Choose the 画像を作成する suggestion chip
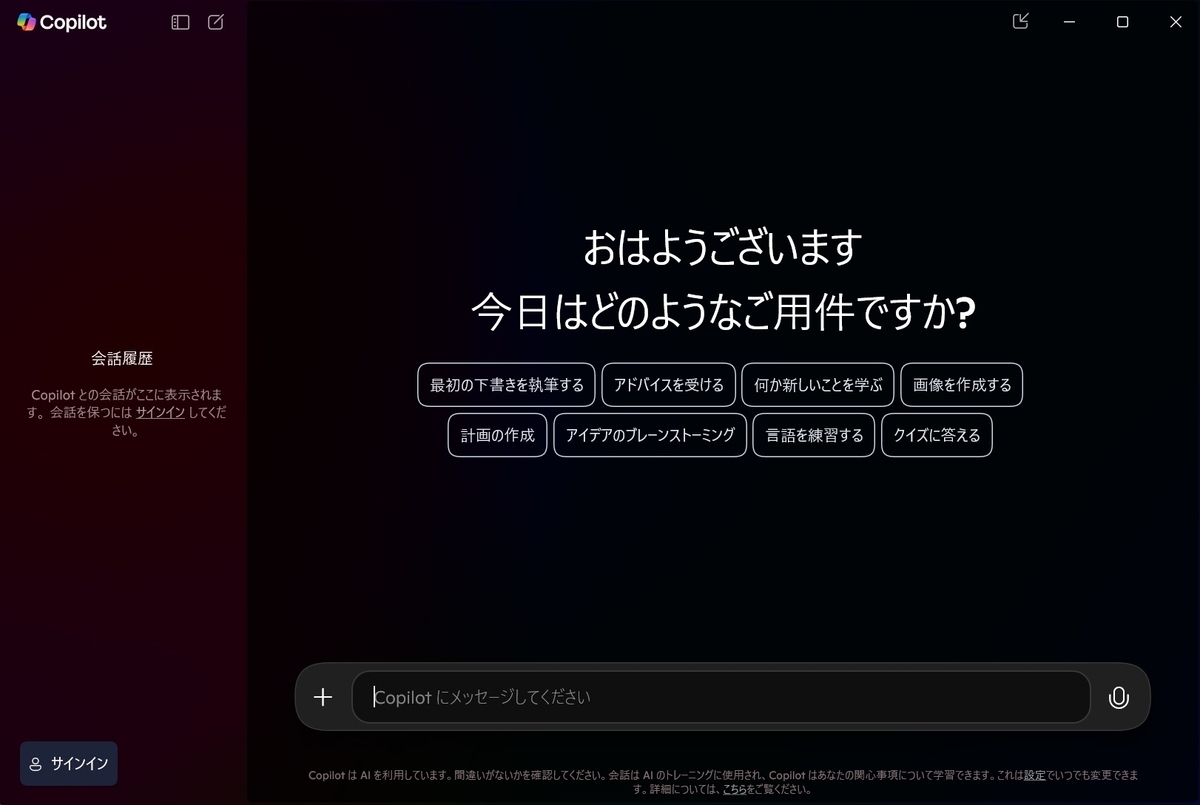This screenshot has width=1200, height=805. point(962,385)
